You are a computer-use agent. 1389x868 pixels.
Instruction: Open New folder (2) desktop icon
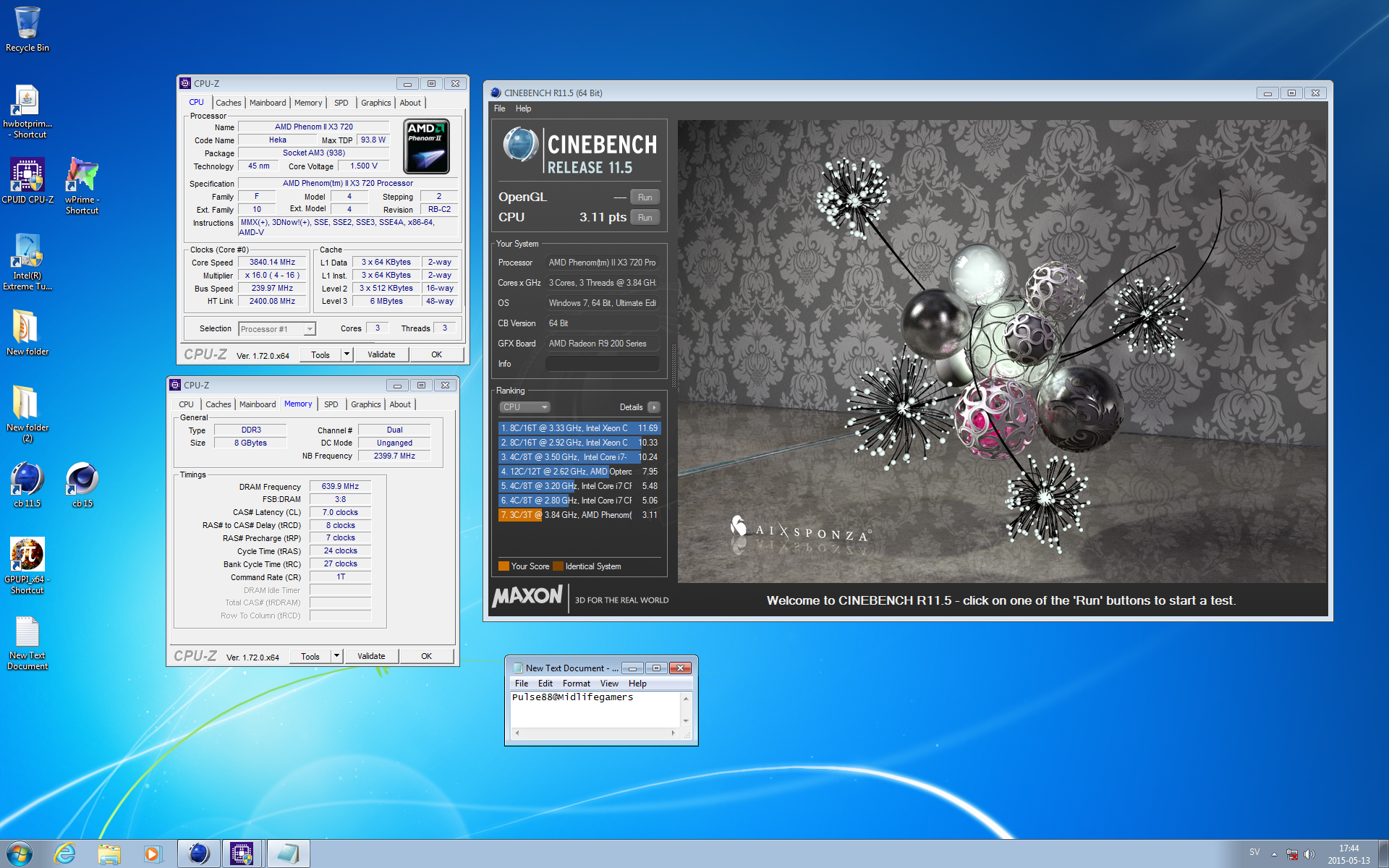(27, 413)
